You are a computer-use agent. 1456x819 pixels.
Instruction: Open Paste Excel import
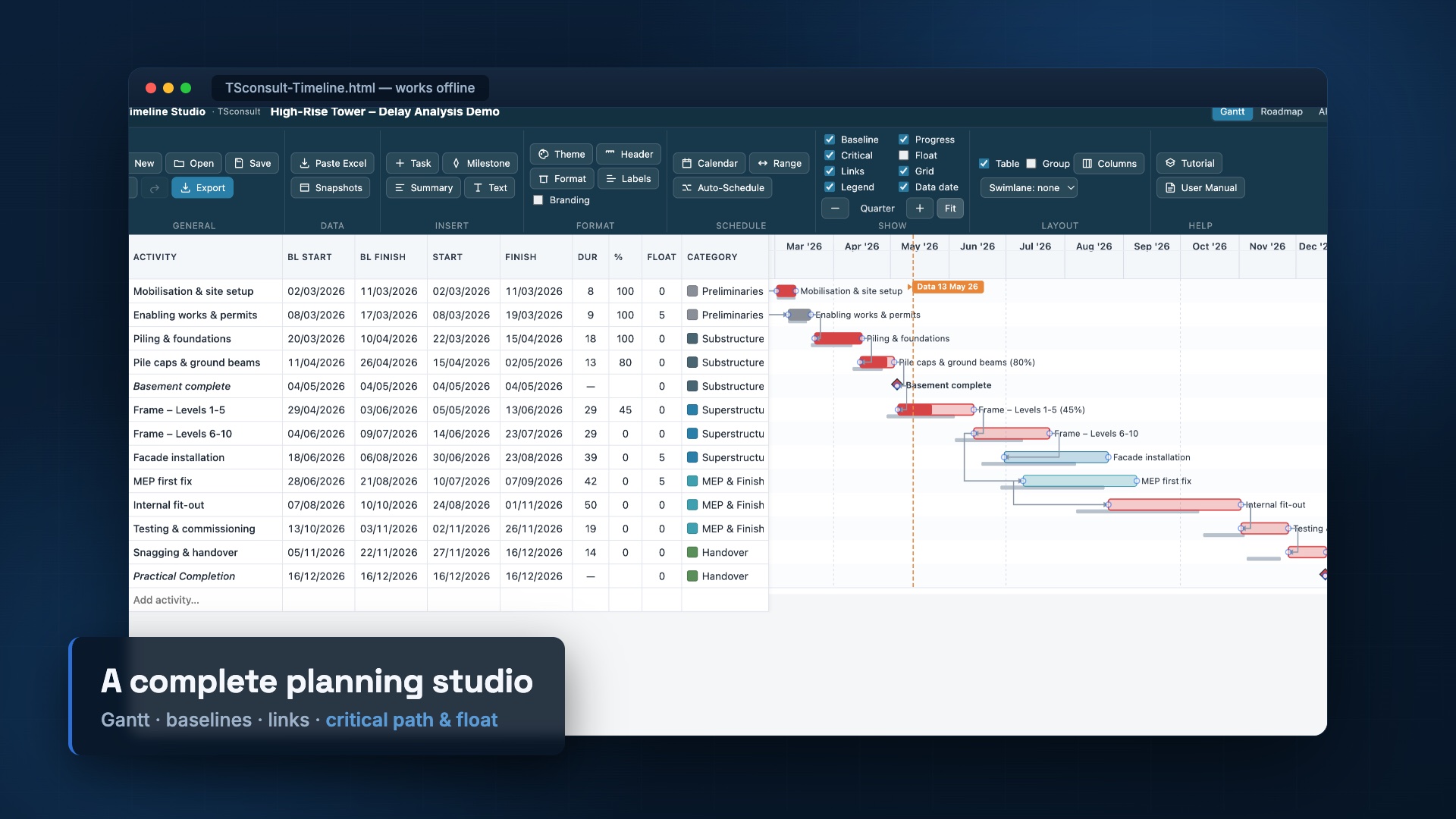tap(332, 163)
